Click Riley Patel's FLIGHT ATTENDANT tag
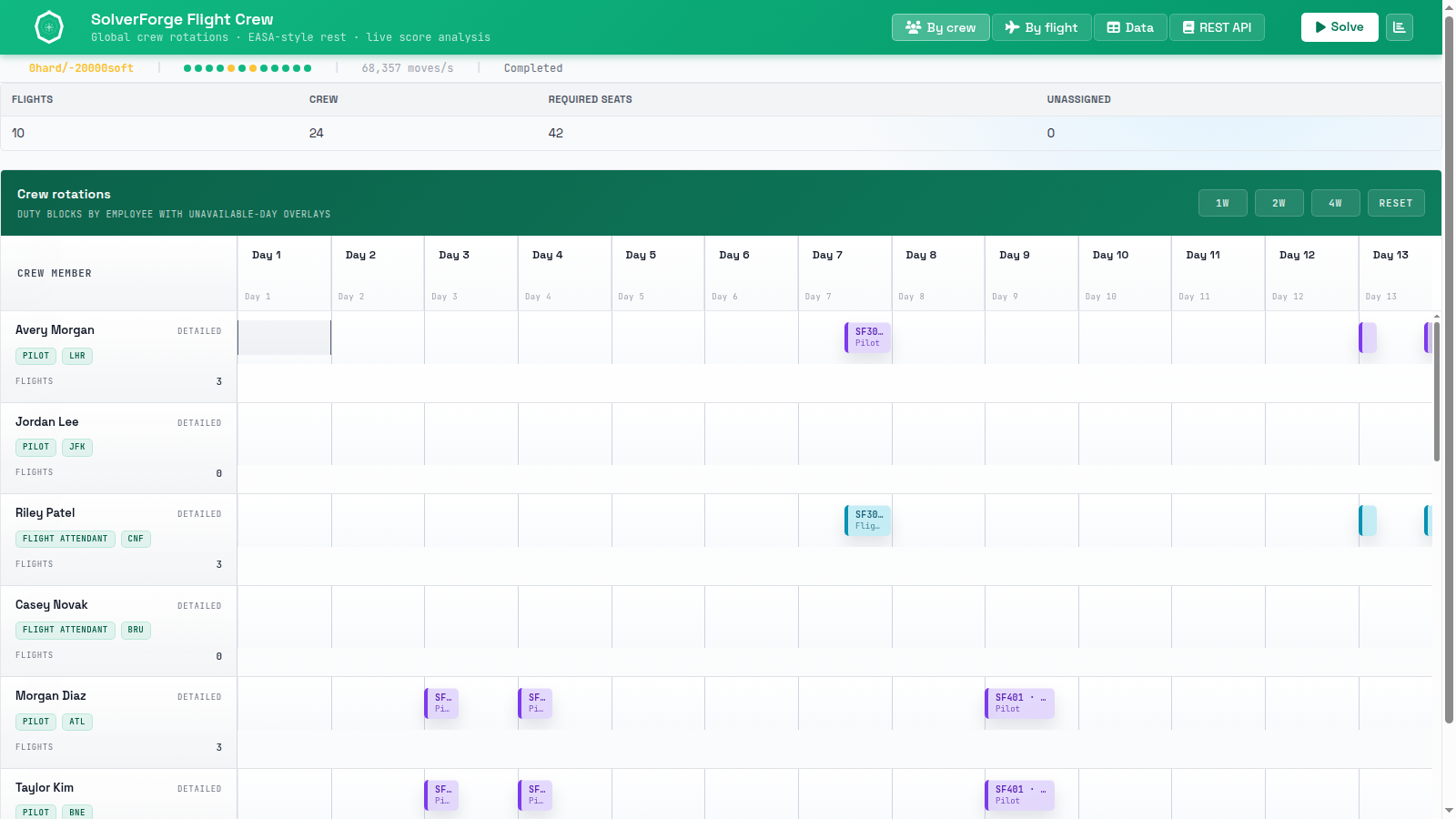 click(x=66, y=539)
